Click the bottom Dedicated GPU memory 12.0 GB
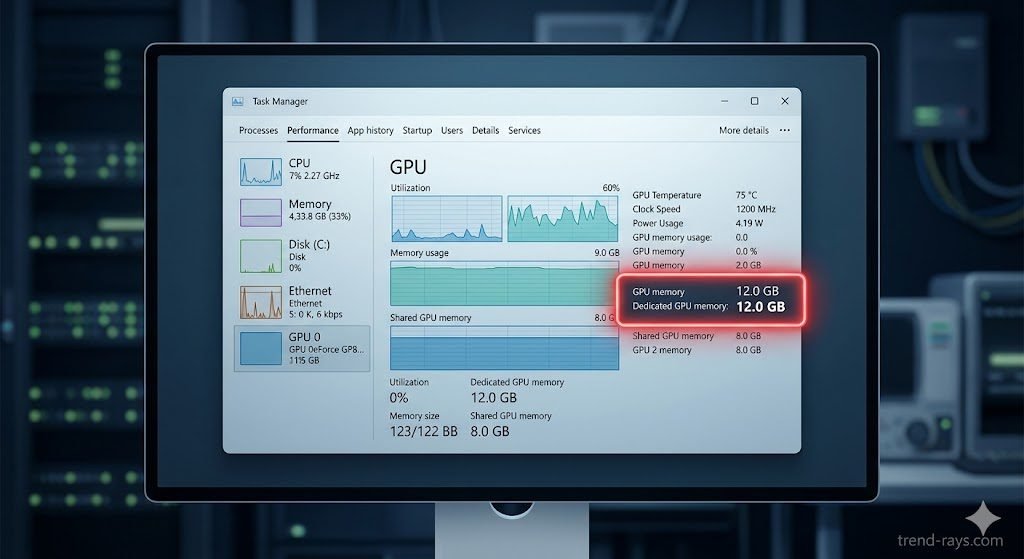Screen dimensions: 1024x559 [494, 398]
